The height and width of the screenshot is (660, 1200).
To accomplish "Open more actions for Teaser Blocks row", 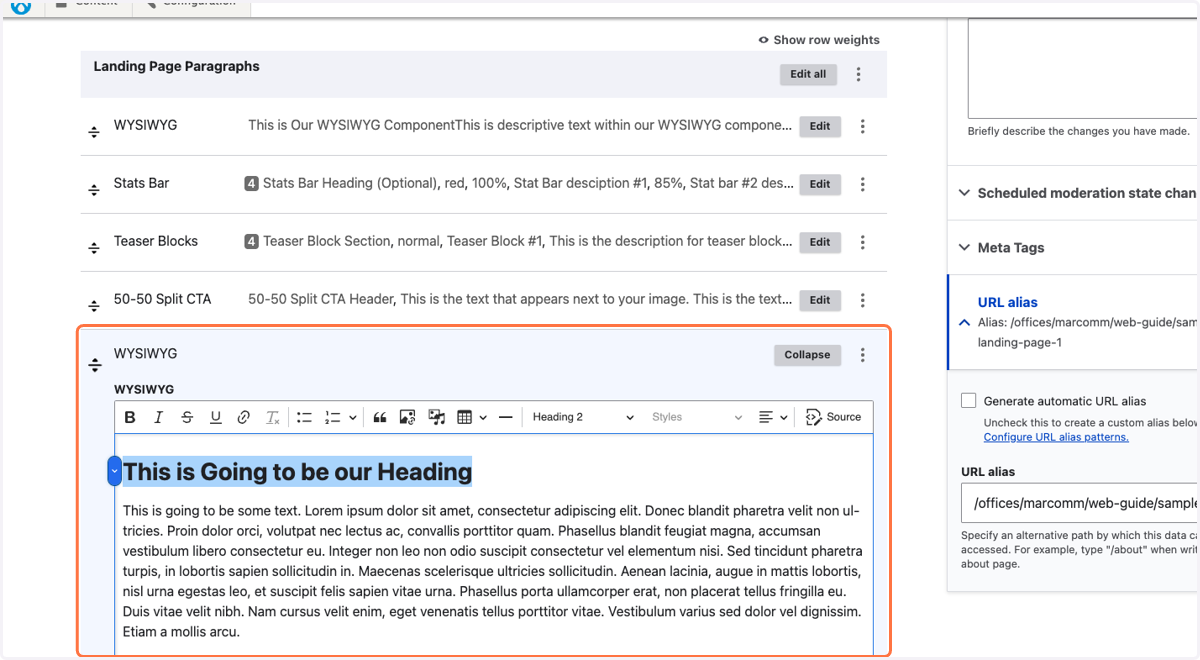I will pyautogui.click(x=863, y=243).
